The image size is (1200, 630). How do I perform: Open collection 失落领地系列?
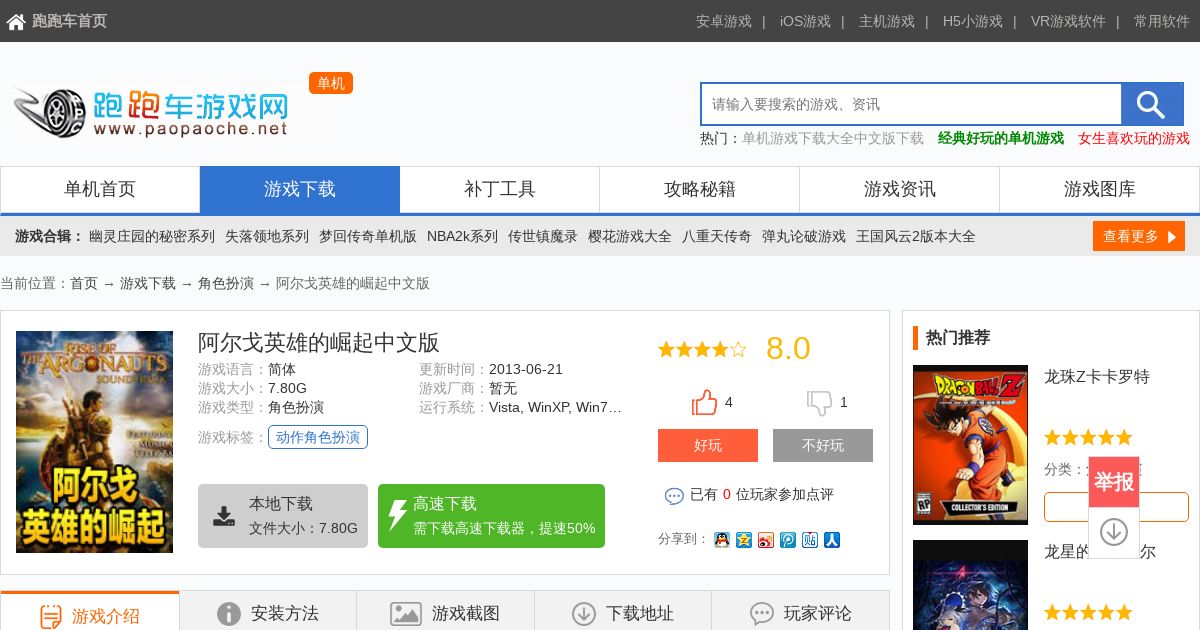pyautogui.click(x=267, y=236)
